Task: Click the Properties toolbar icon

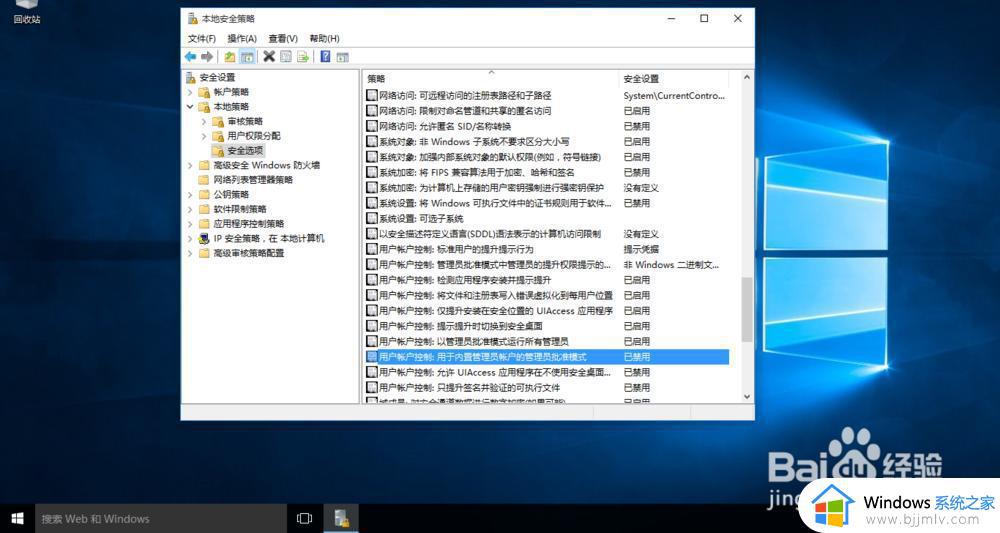Action: coord(286,57)
